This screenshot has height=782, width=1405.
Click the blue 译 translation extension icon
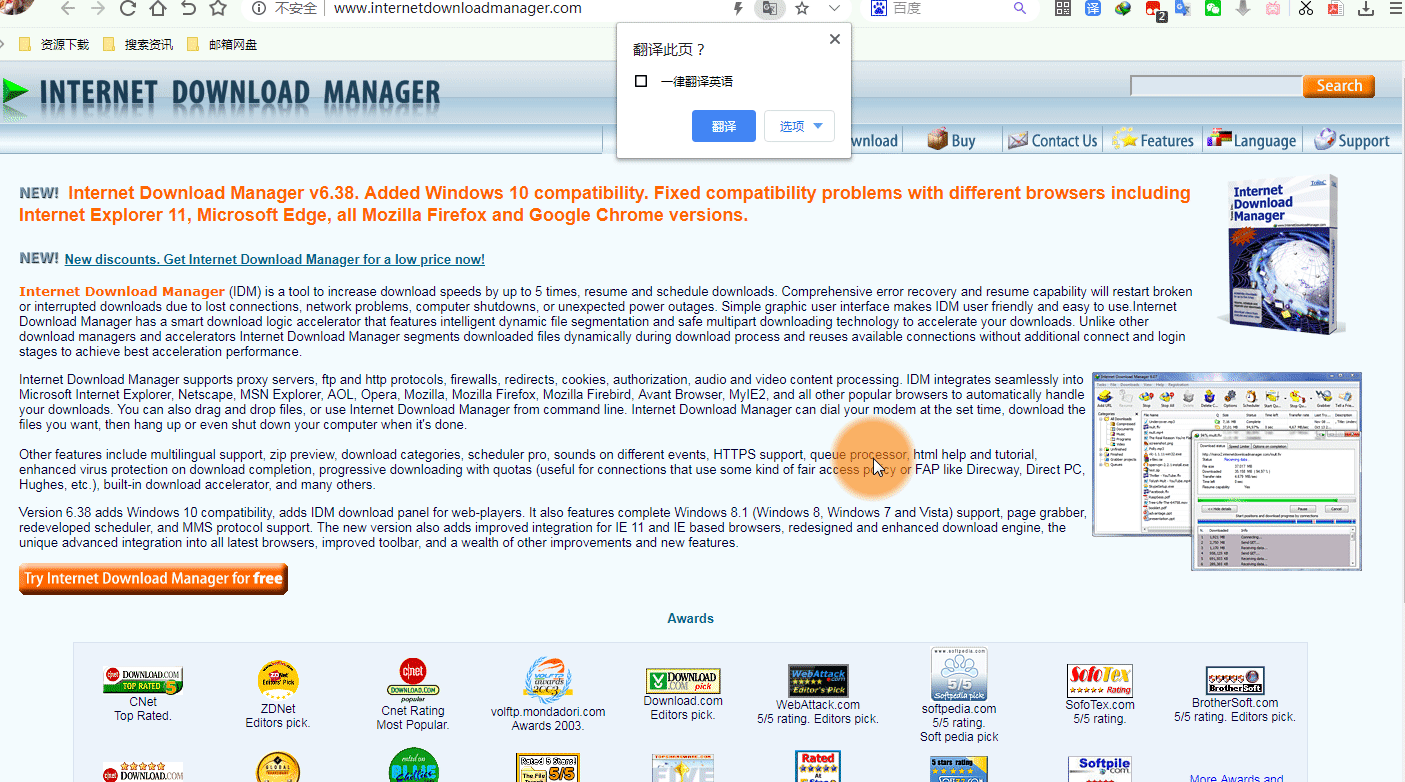pyautogui.click(x=1093, y=9)
